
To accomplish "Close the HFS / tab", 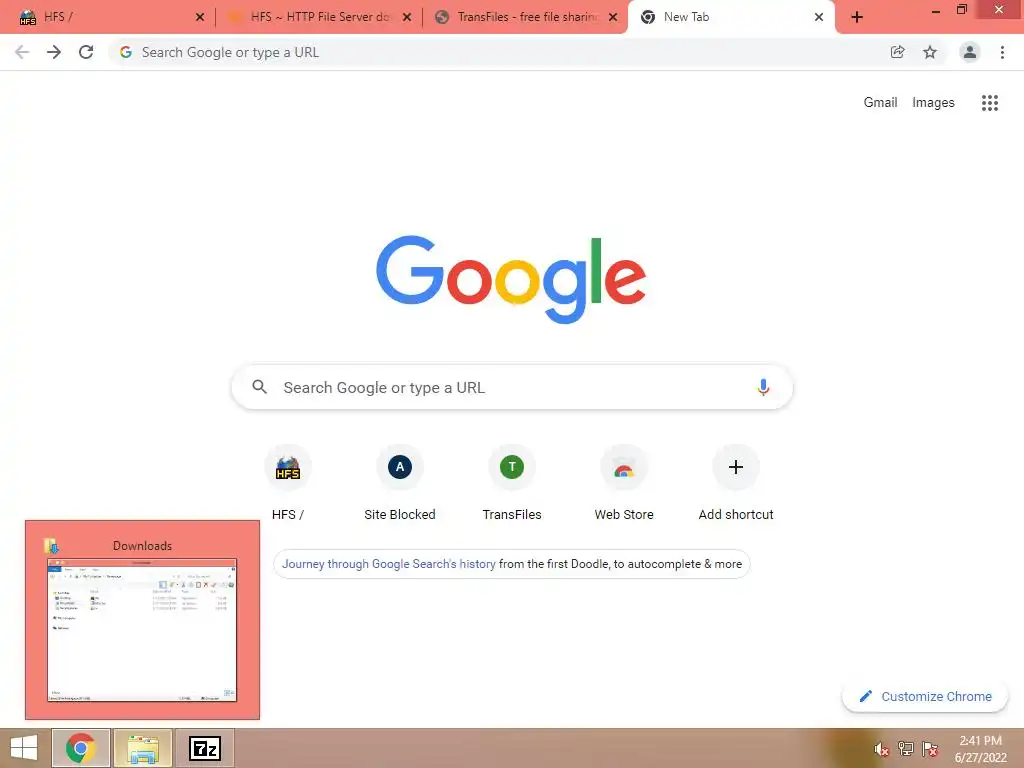I will click(x=200, y=17).
